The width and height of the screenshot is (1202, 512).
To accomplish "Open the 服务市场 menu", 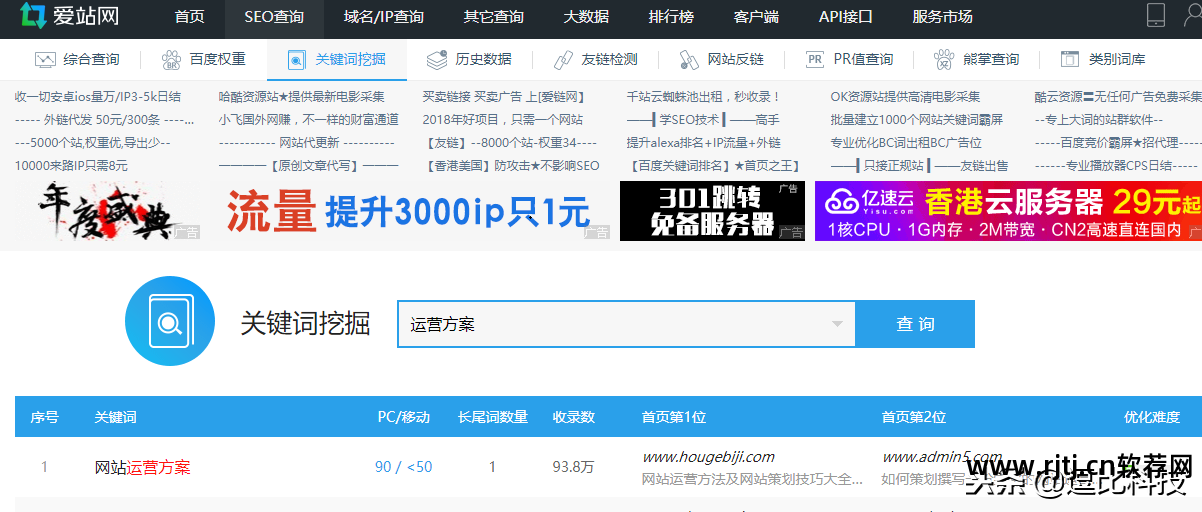I will pyautogui.click(x=942, y=17).
